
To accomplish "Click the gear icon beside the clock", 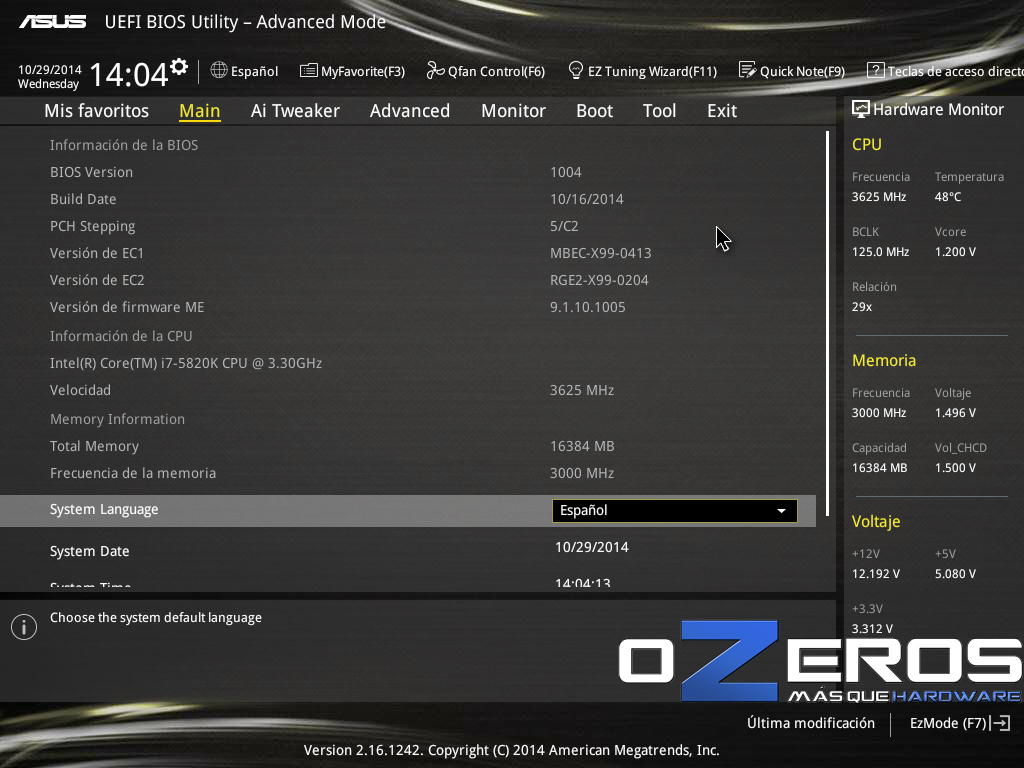I will pyautogui.click(x=179, y=67).
